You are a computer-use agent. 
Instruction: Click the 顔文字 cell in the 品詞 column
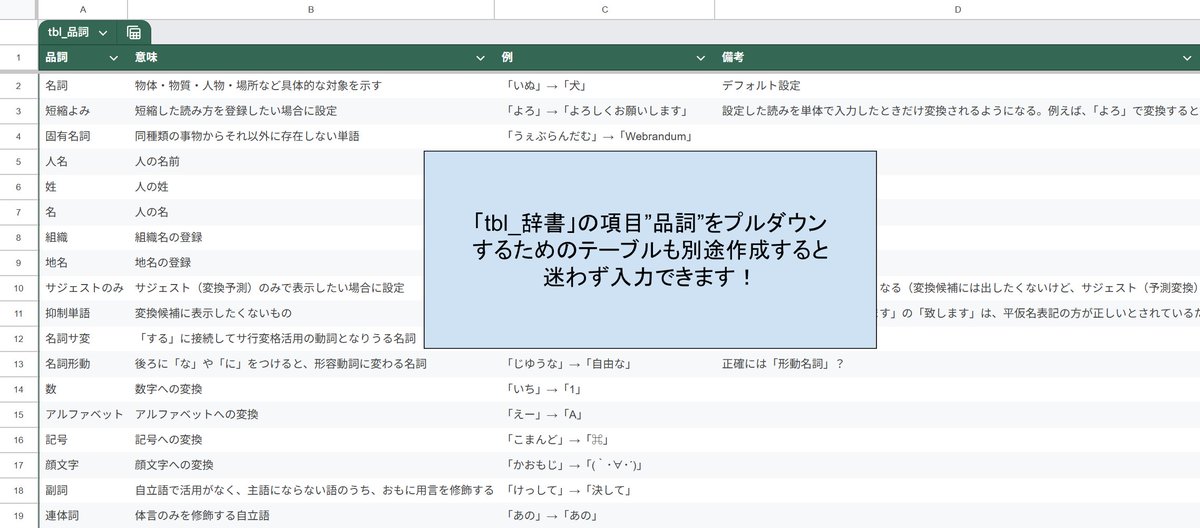click(83, 465)
